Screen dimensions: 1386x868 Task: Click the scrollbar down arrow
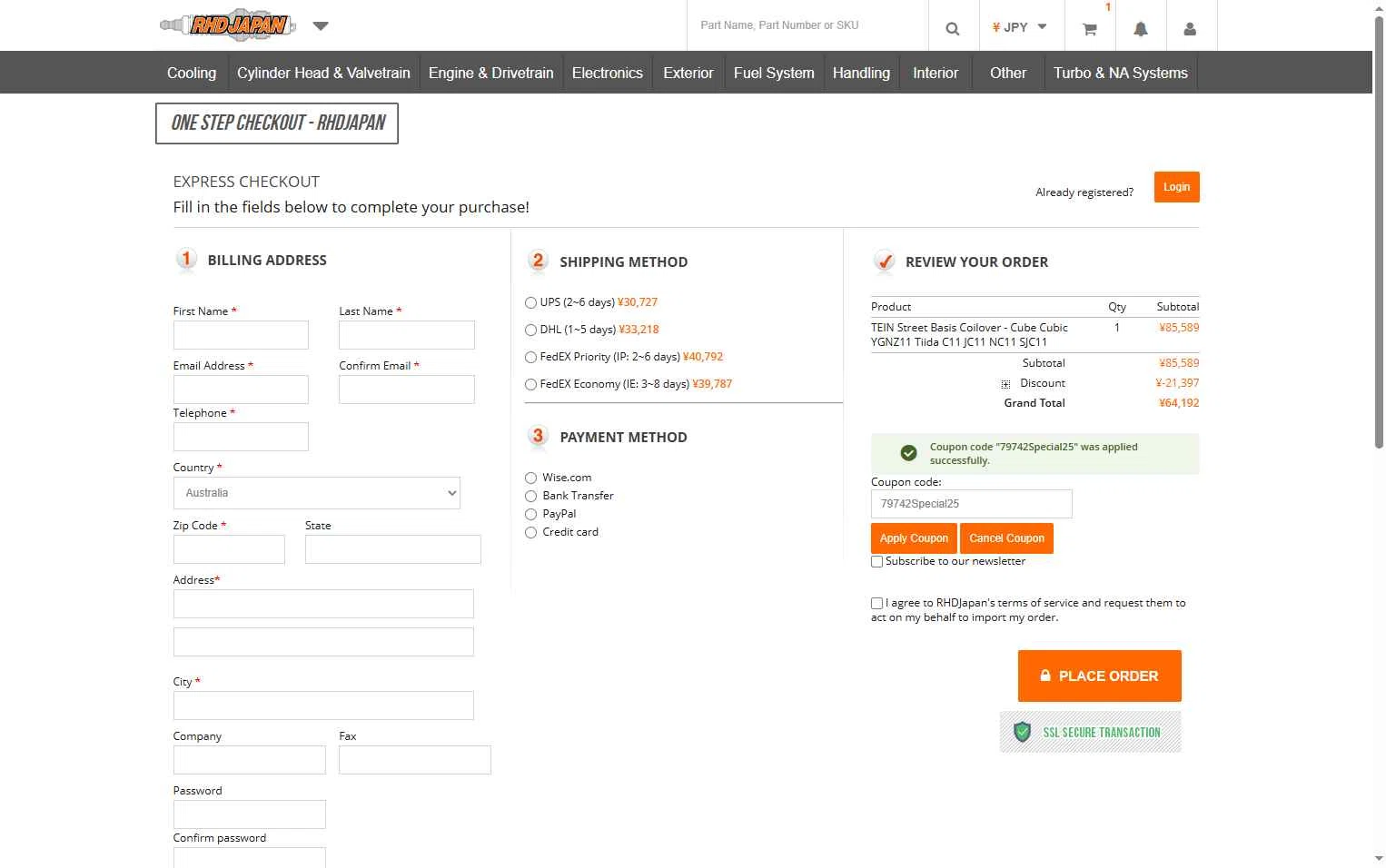coord(1379,858)
